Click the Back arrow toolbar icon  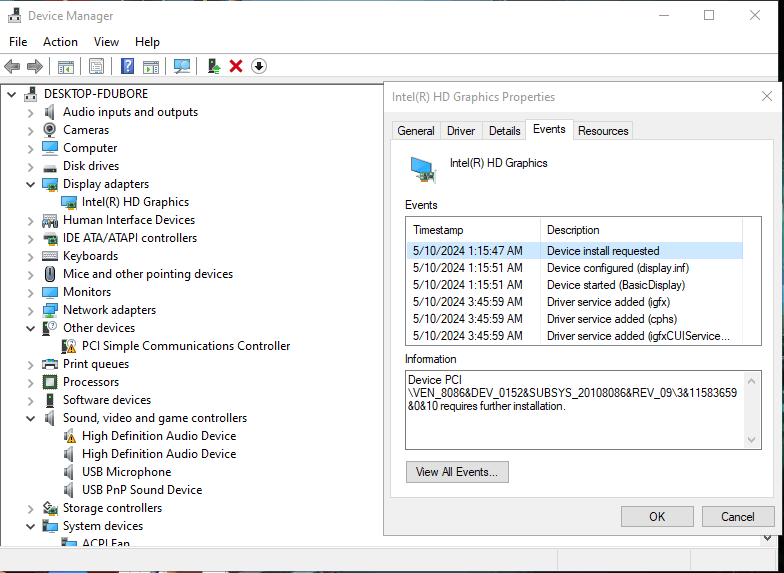[12, 66]
